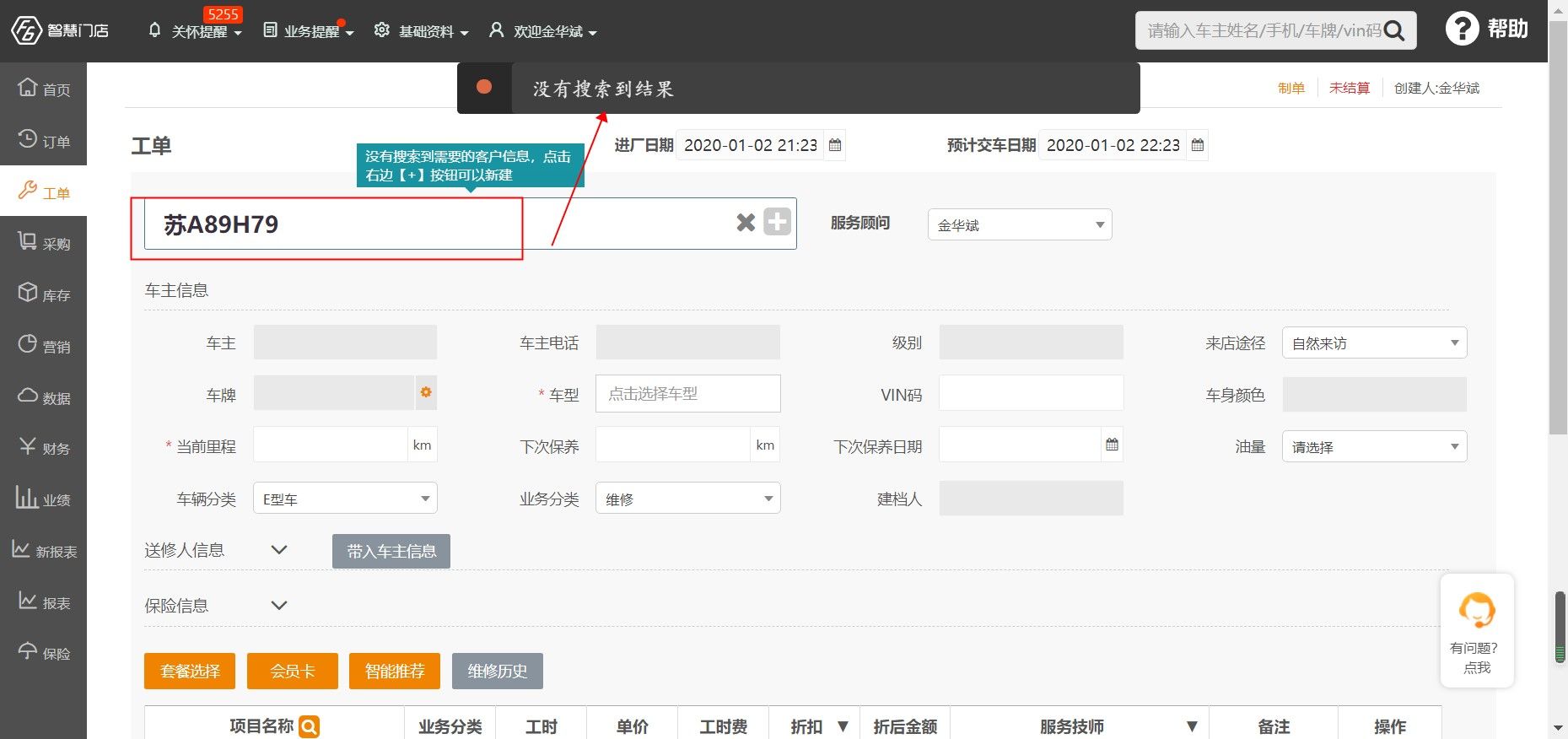Open 订单 in the sidebar

pos(44,140)
